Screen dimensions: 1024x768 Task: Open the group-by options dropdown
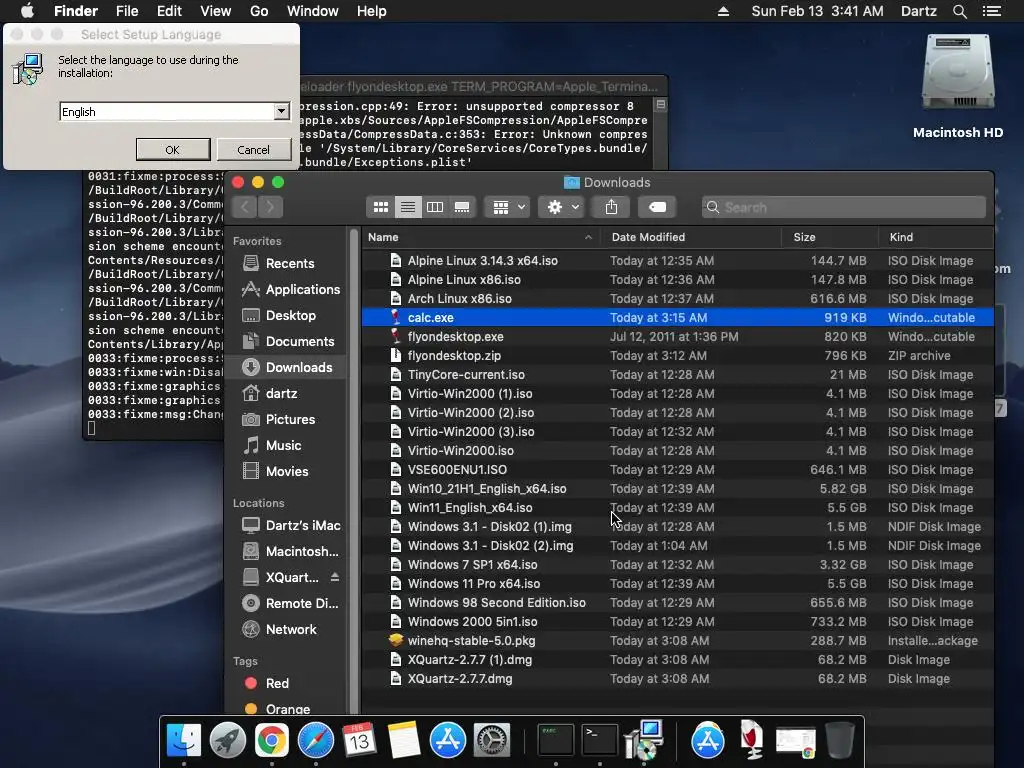click(509, 207)
